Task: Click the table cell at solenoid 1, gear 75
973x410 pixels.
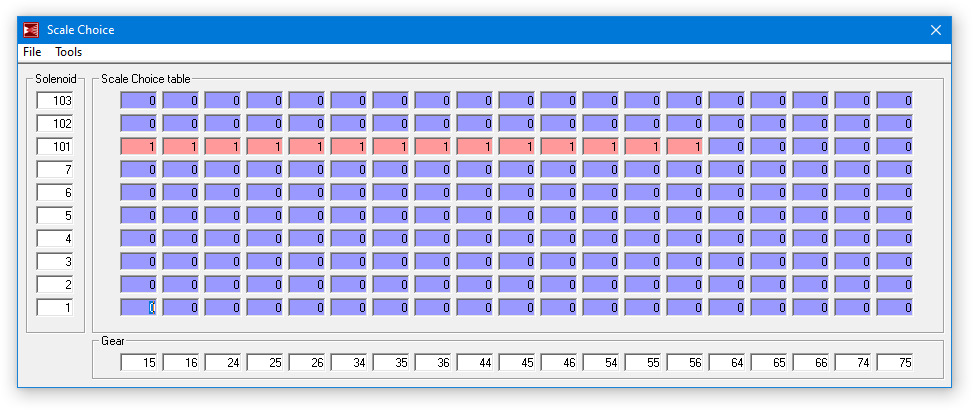Action: (895, 307)
